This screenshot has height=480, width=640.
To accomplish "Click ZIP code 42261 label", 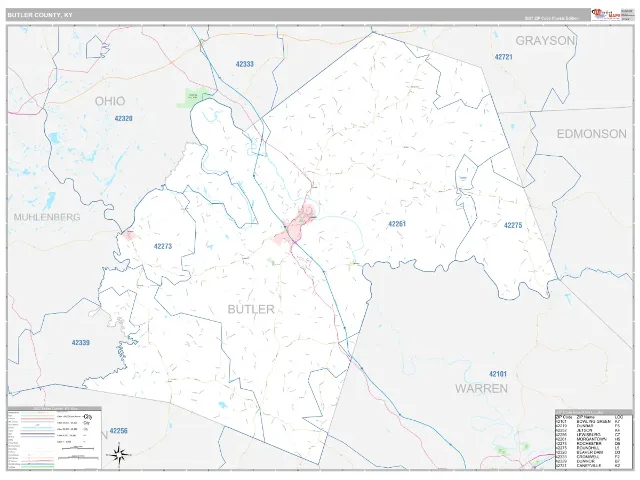I will tap(397, 224).
